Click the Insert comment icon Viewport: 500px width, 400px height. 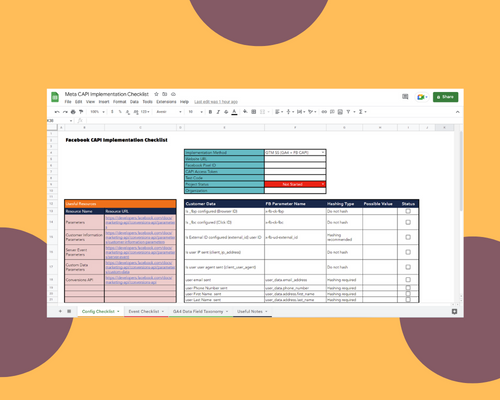click(332, 112)
